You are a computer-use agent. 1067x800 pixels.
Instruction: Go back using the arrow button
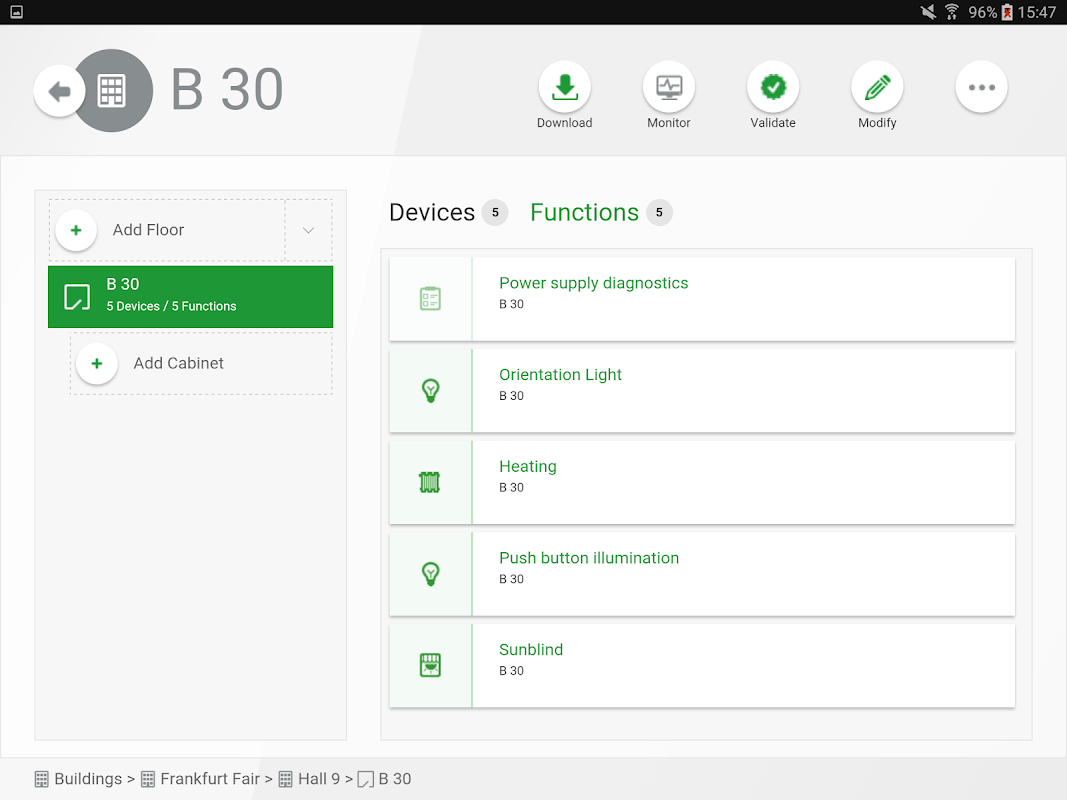point(59,92)
